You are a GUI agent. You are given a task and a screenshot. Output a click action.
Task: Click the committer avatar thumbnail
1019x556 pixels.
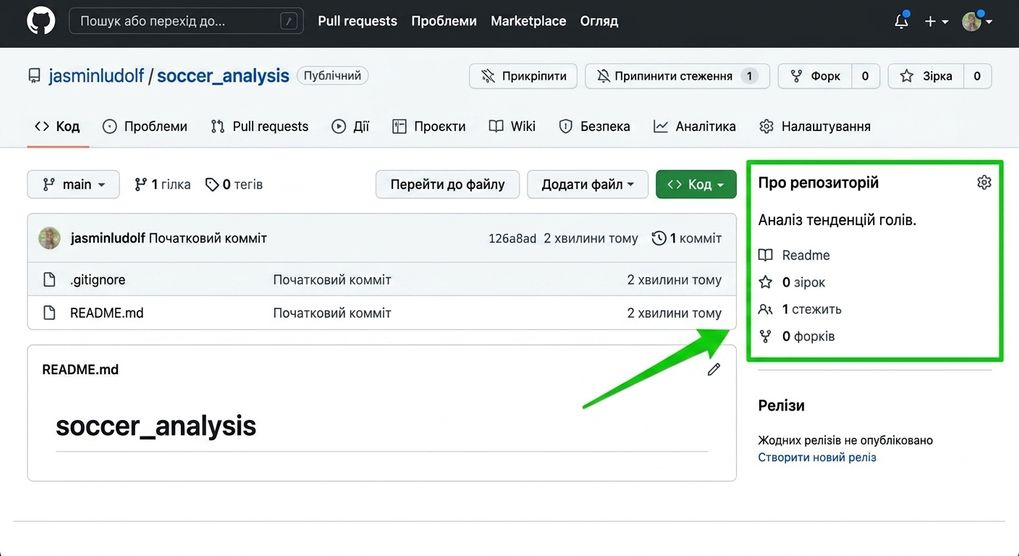(x=49, y=238)
